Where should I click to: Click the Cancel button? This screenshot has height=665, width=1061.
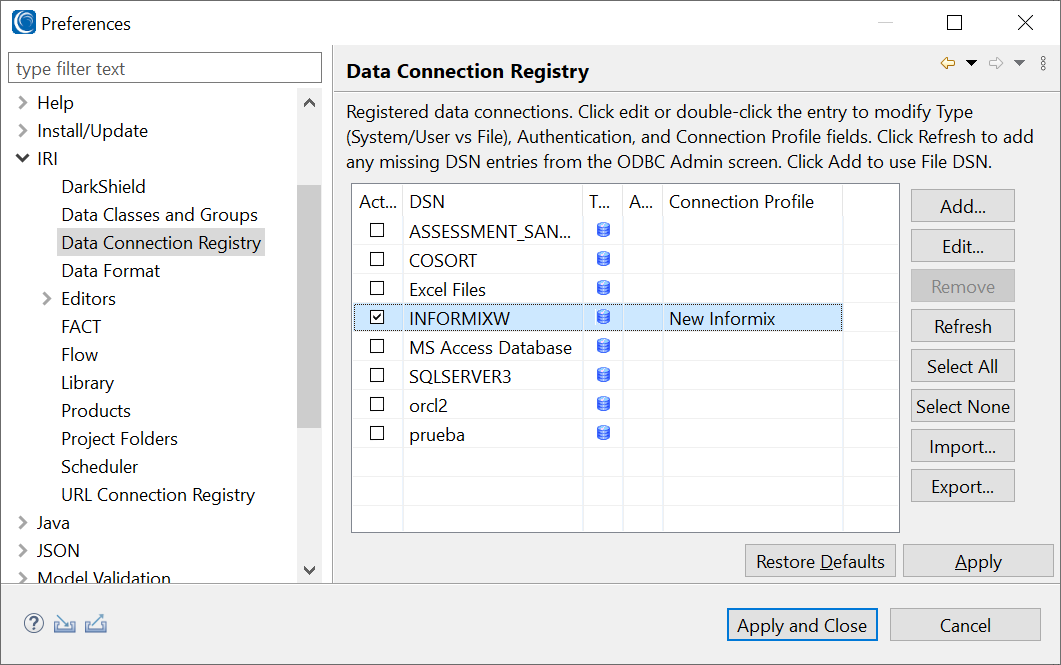(x=966, y=624)
